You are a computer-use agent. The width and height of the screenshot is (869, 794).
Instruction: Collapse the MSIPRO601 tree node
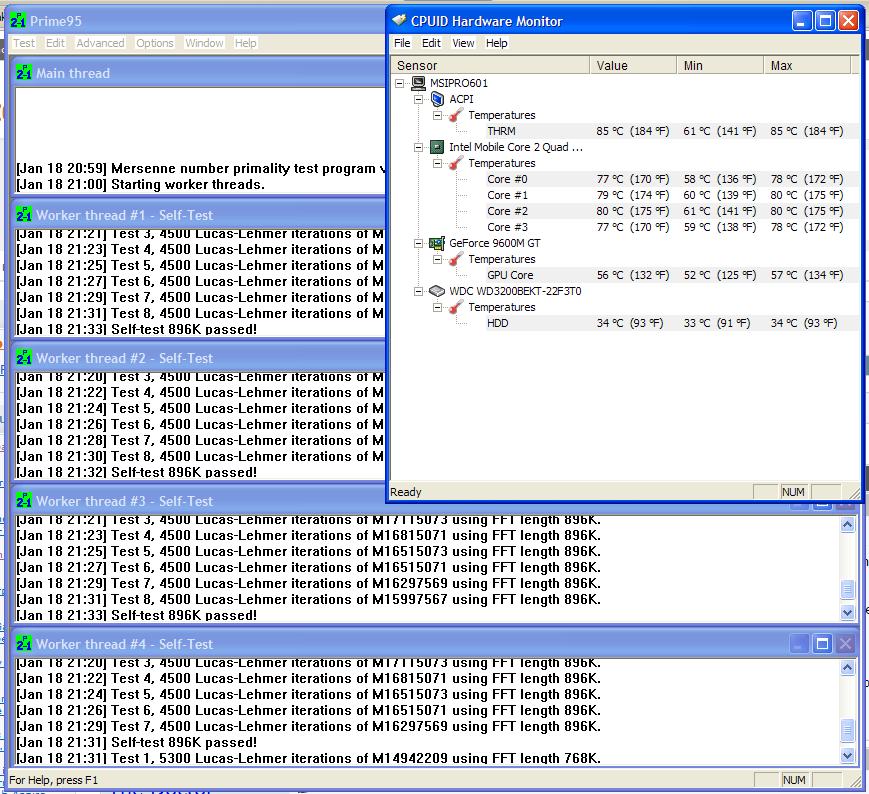(400, 84)
